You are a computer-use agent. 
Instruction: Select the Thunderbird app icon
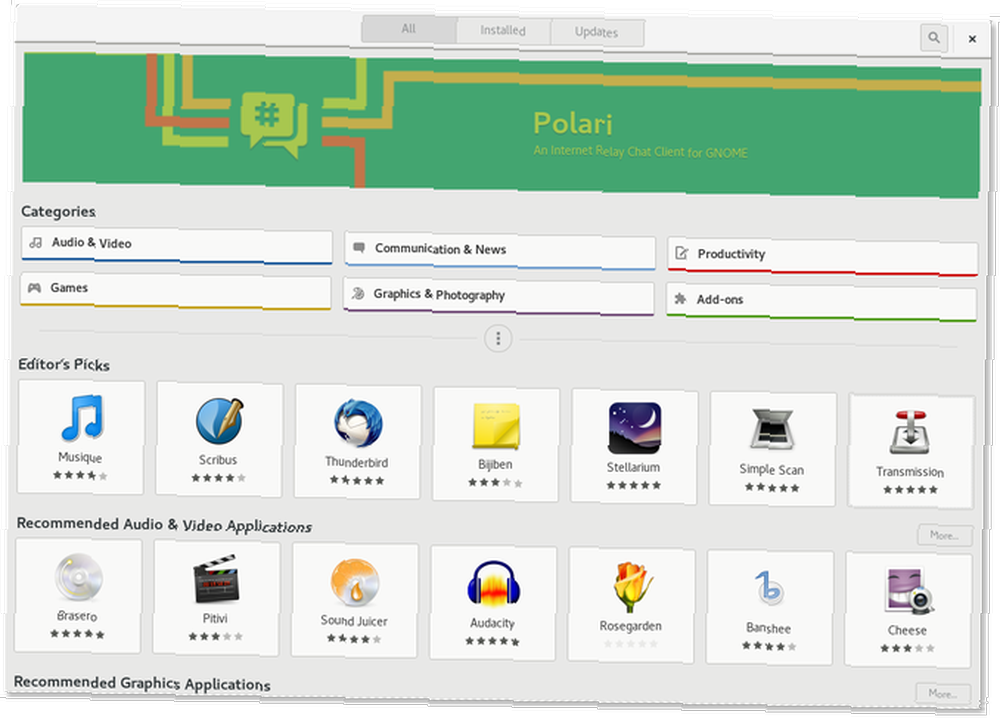(x=358, y=423)
